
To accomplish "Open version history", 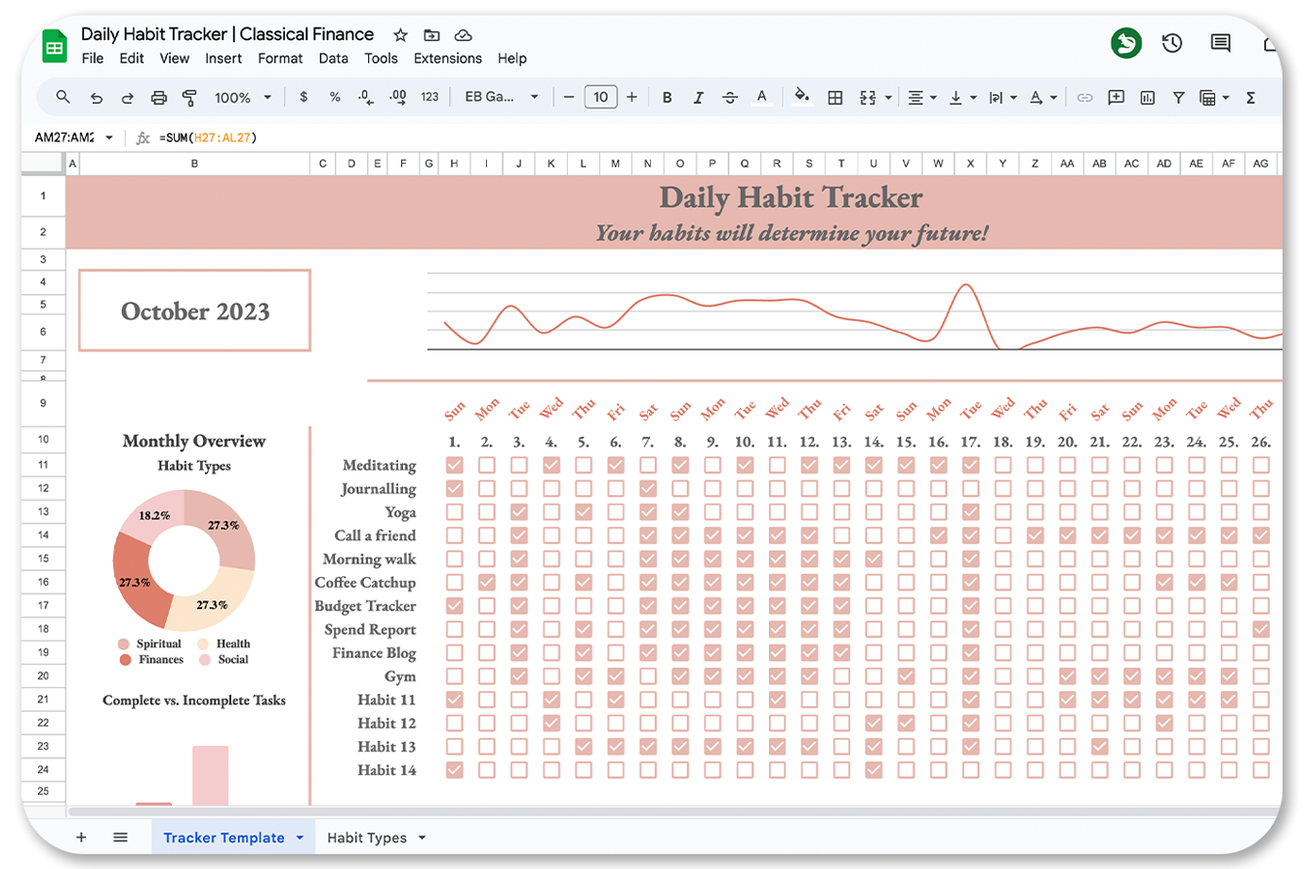I will click(x=1171, y=43).
